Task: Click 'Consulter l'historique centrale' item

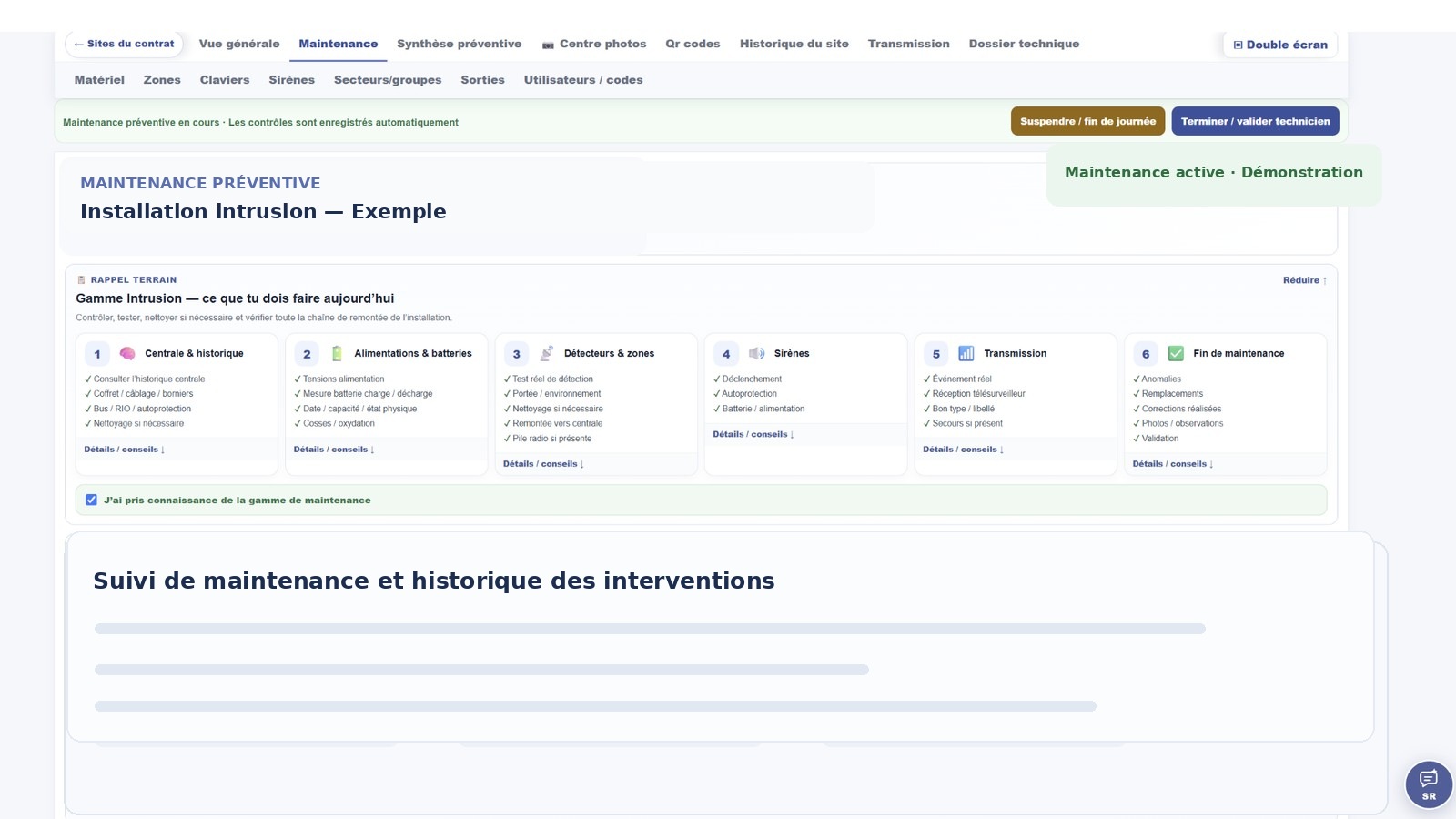Action: click(145, 379)
